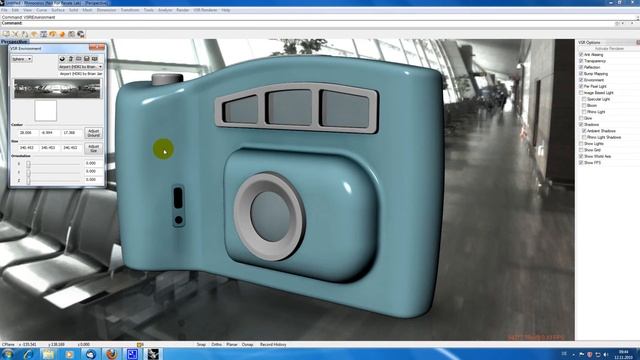Open the File menu
Image resolution: width=640 pixels, height=360 pixels.
4,10
